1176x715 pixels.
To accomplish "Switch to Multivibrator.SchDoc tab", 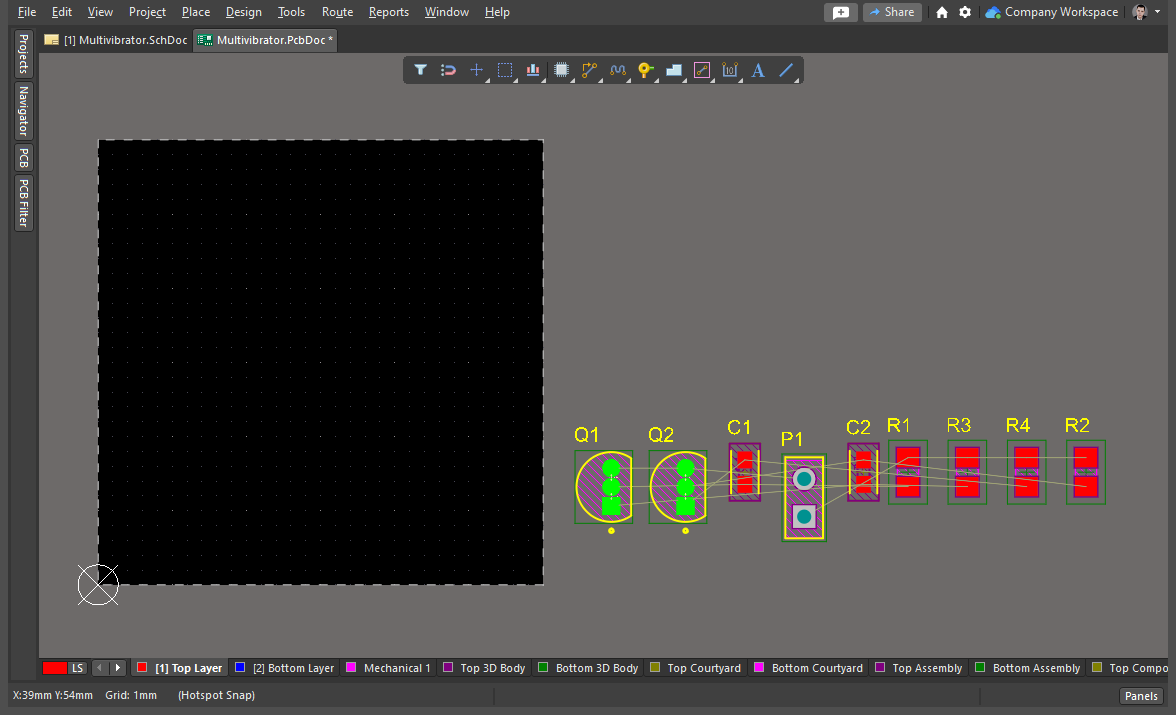I will point(116,40).
